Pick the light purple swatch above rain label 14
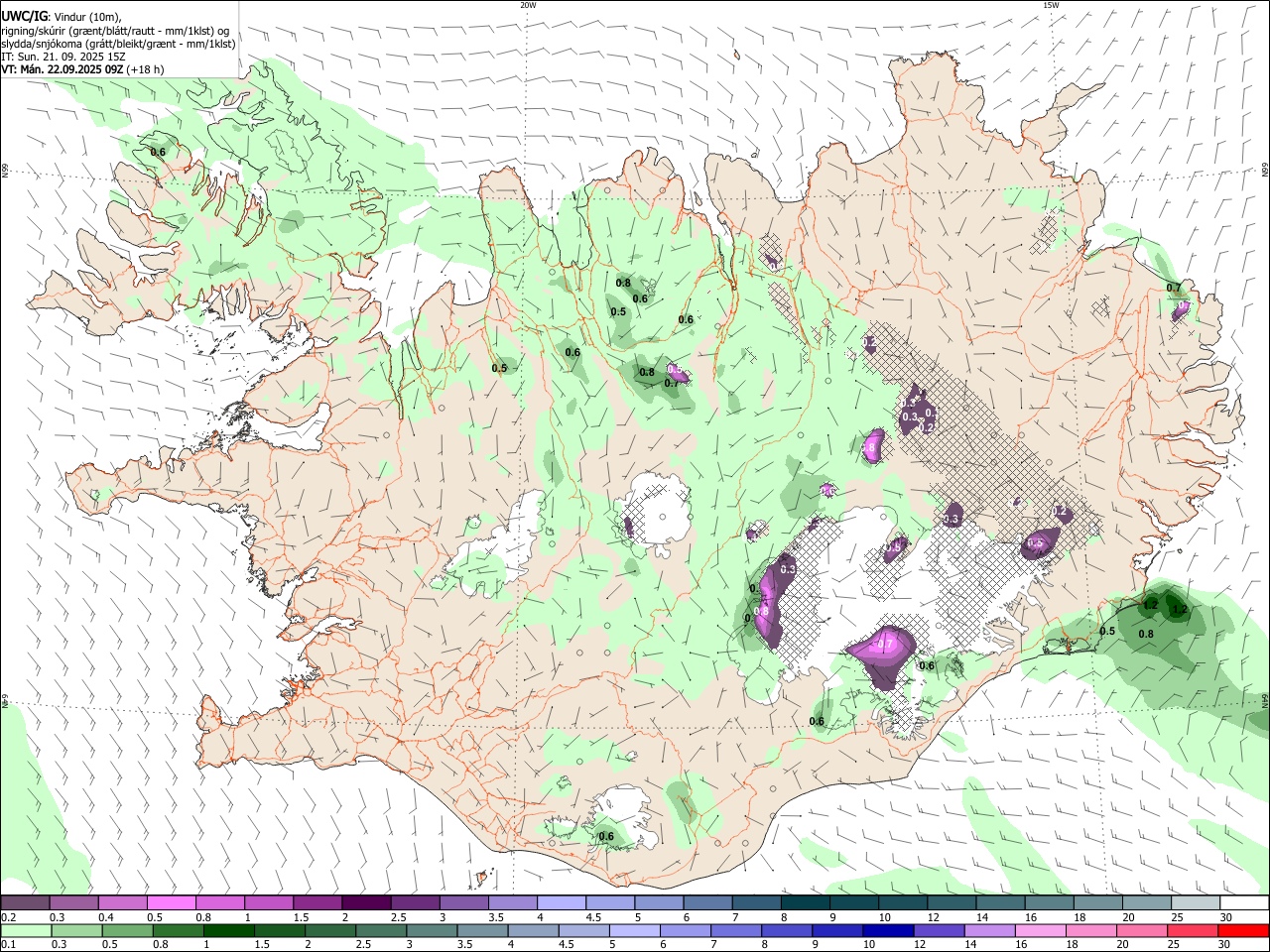 988,931
